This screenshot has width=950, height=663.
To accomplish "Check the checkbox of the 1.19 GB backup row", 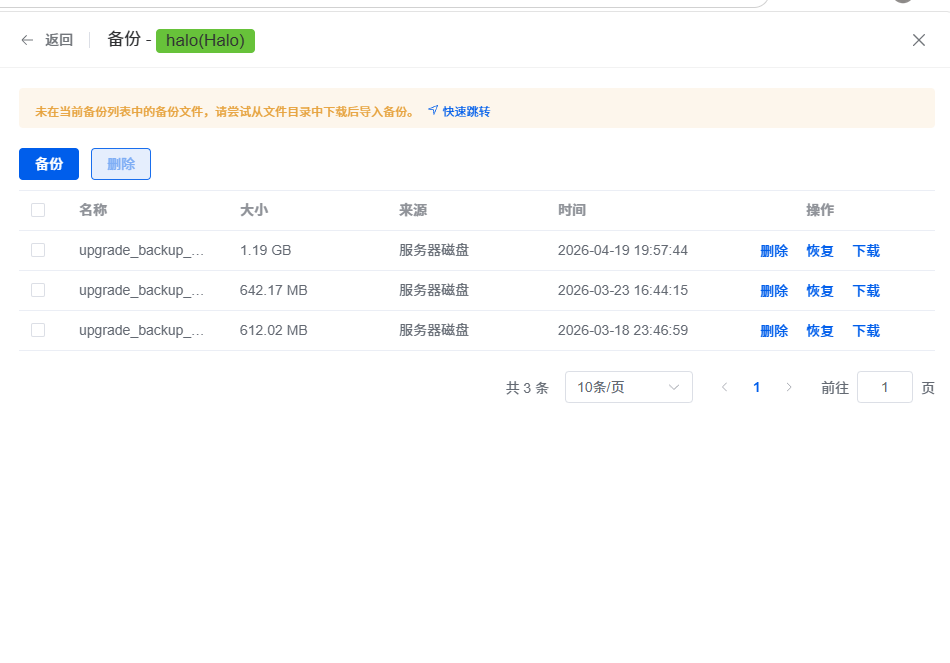I will [x=38, y=250].
